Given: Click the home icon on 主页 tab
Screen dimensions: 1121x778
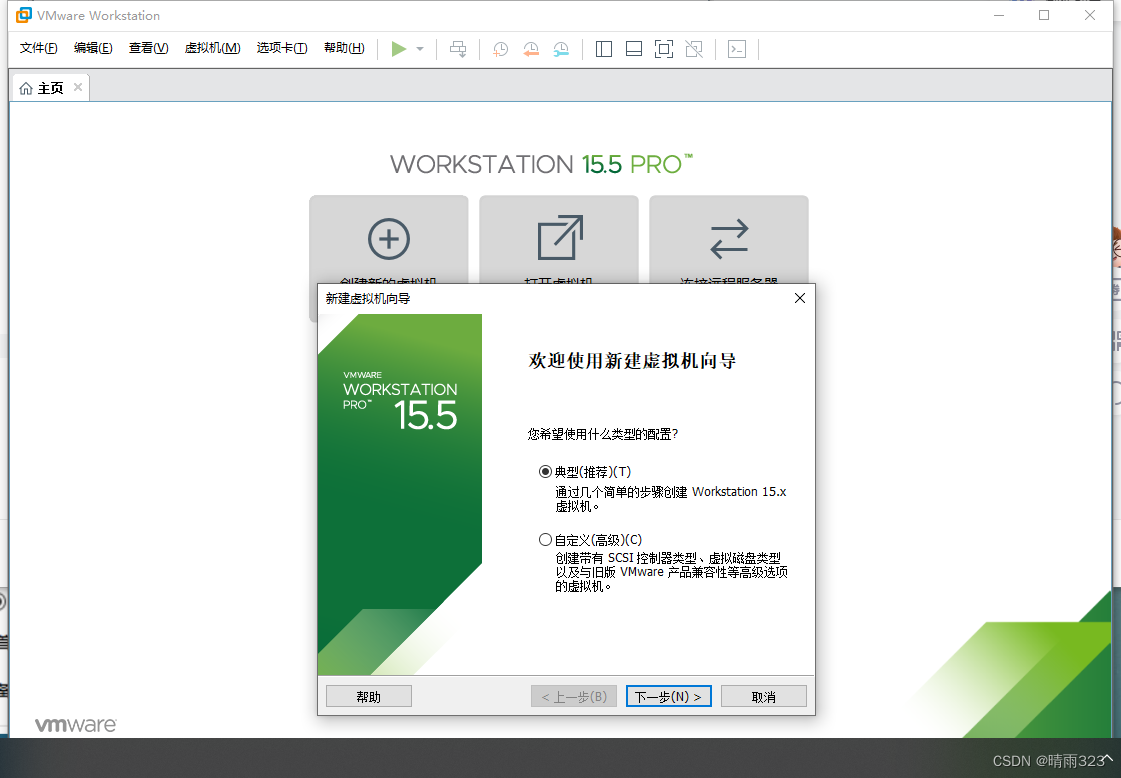Looking at the screenshot, I should (x=26, y=88).
